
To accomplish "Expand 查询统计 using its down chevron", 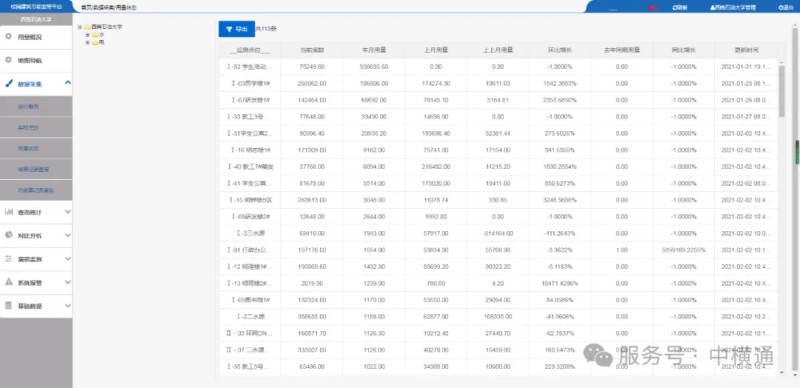I will pyautogui.click(x=68, y=212).
